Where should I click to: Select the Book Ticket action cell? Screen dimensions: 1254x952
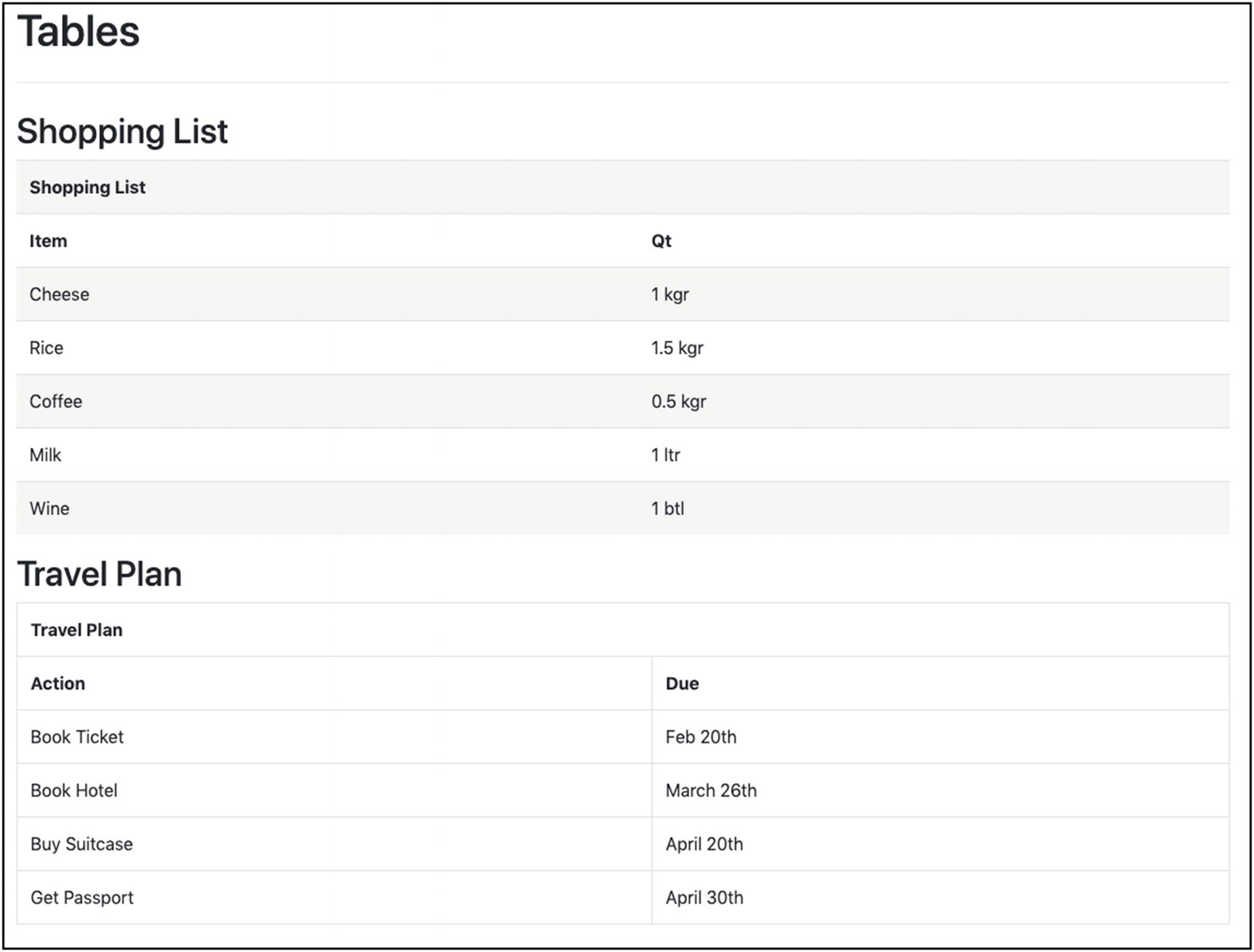[x=77, y=737]
